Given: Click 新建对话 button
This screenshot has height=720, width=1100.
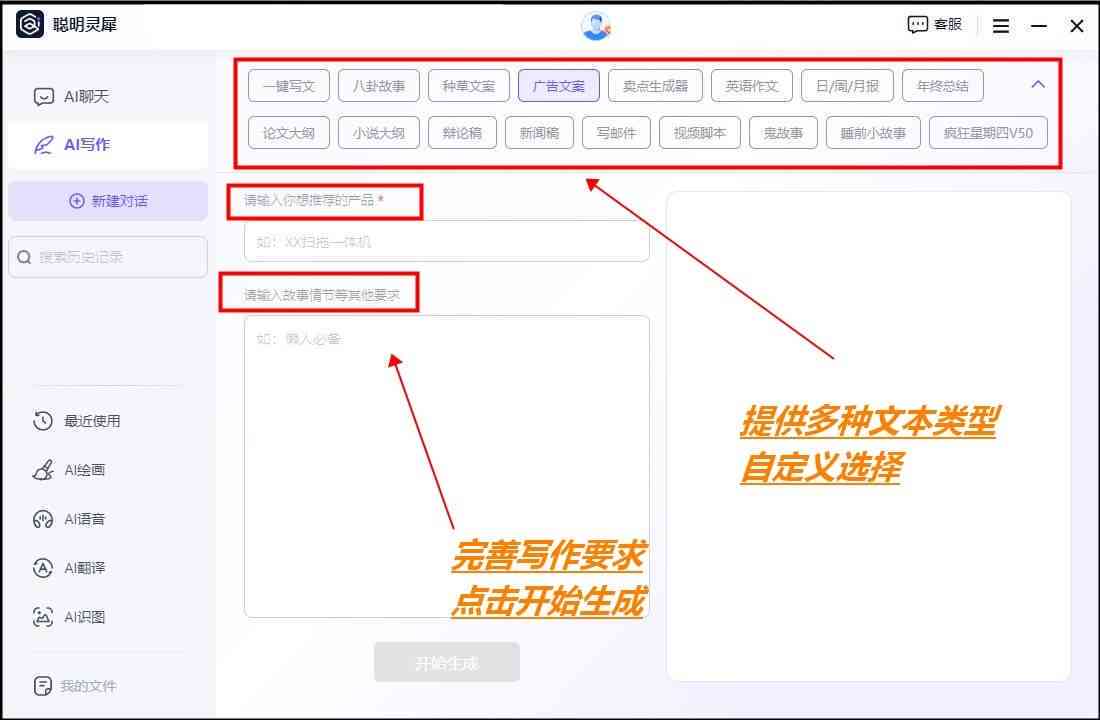Looking at the screenshot, I should (x=108, y=201).
